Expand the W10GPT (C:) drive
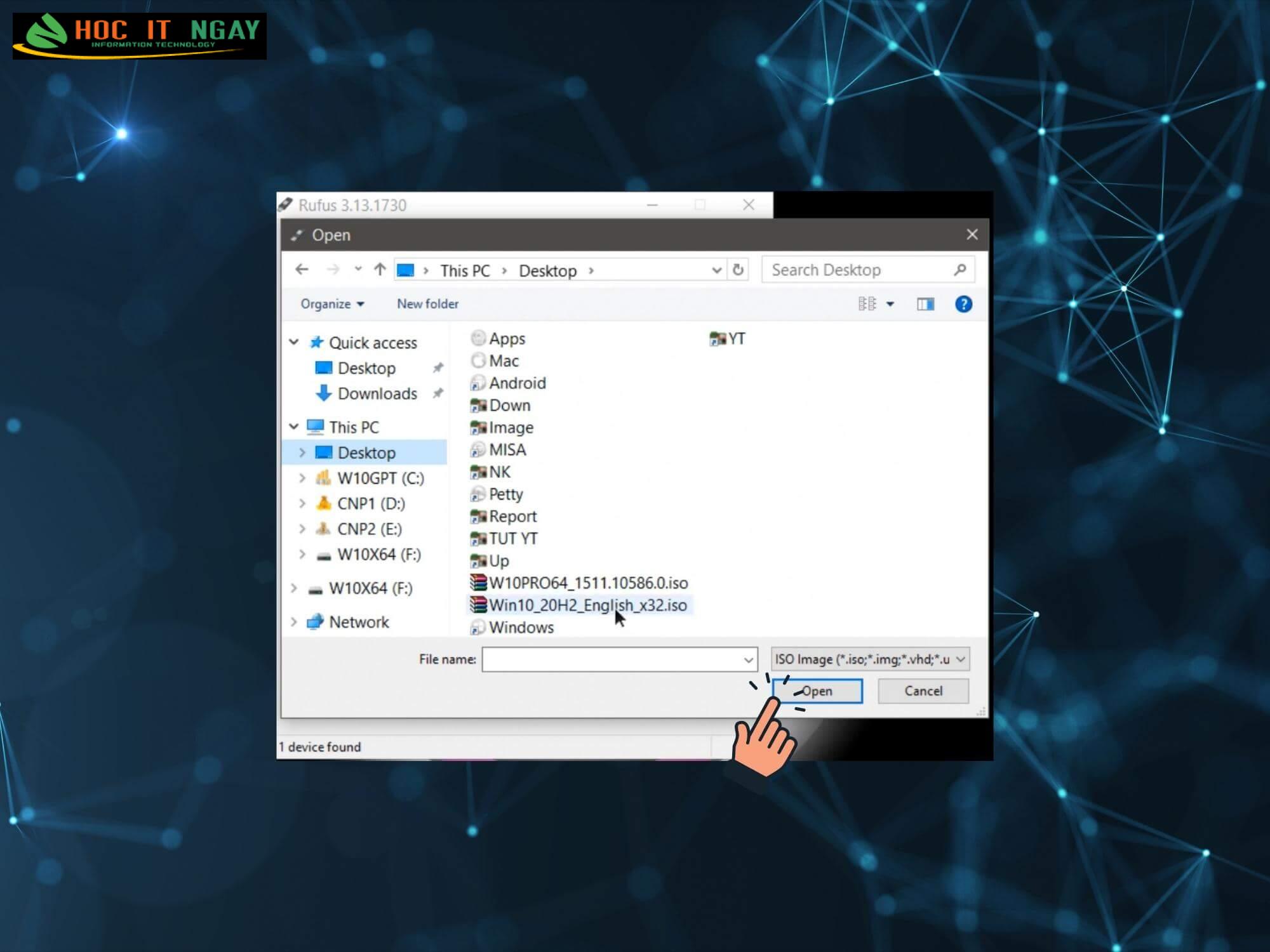 pos(302,478)
